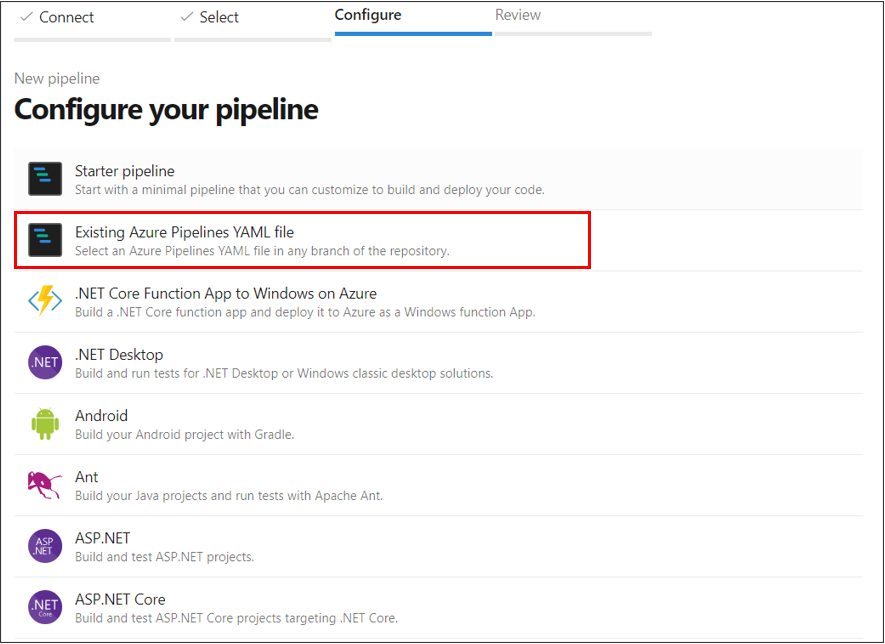The image size is (885, 644).
Task: Click the Apache Ant icon
Action: click(x=45, y=485)
